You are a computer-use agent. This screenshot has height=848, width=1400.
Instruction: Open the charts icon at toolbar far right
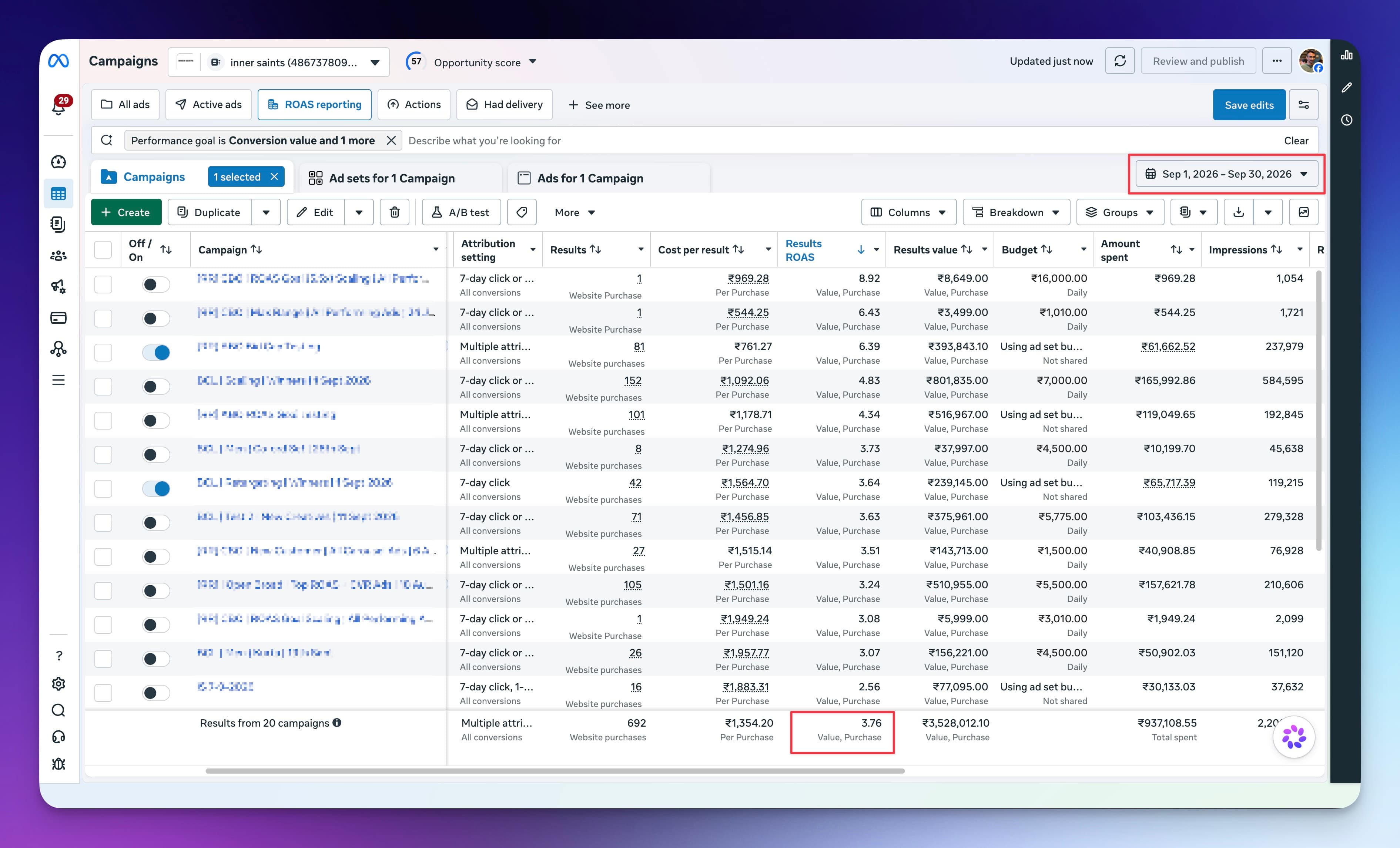click(1303, 212)
